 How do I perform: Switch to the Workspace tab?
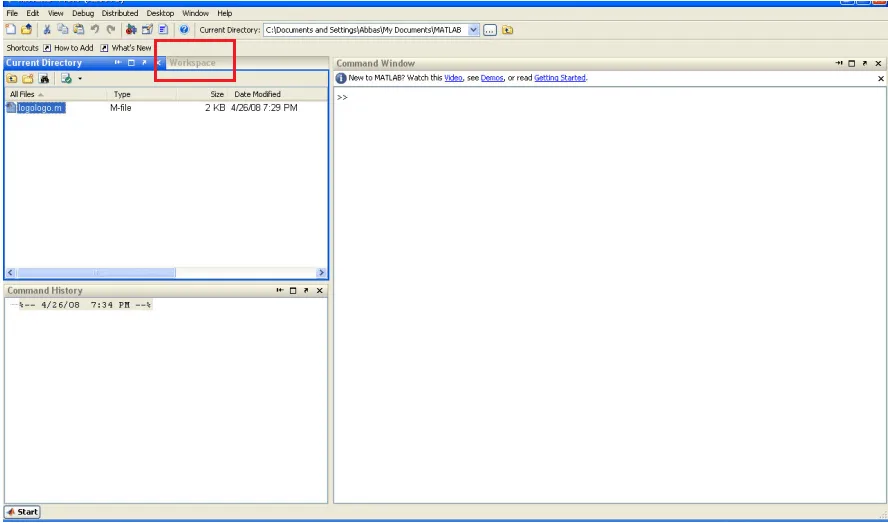[x=193, y=63]
